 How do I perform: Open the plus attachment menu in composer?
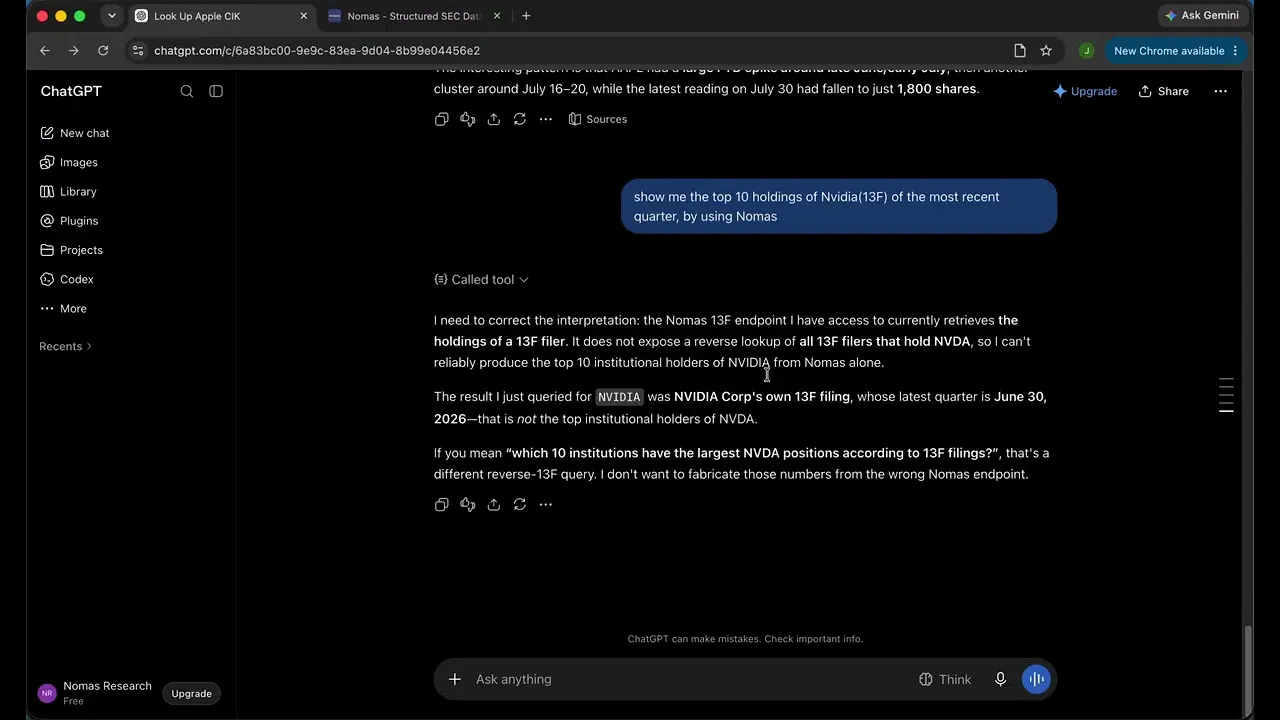tap(455, 680)
